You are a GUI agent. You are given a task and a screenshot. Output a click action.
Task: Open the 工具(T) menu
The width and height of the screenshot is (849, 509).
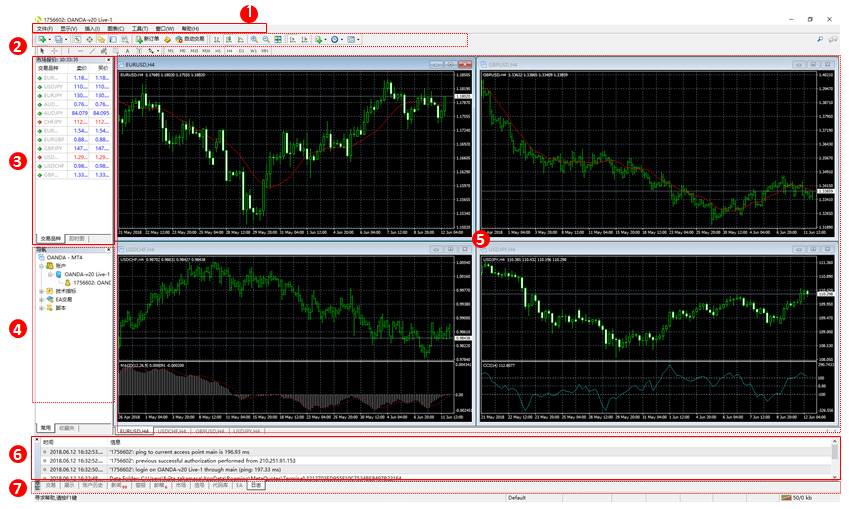[x=140, y=28]
